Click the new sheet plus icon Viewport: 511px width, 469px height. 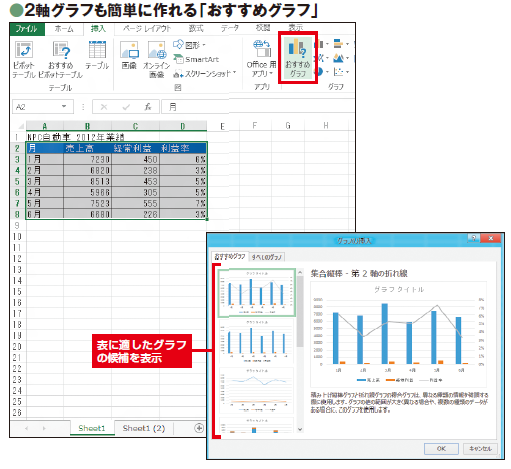199,428
